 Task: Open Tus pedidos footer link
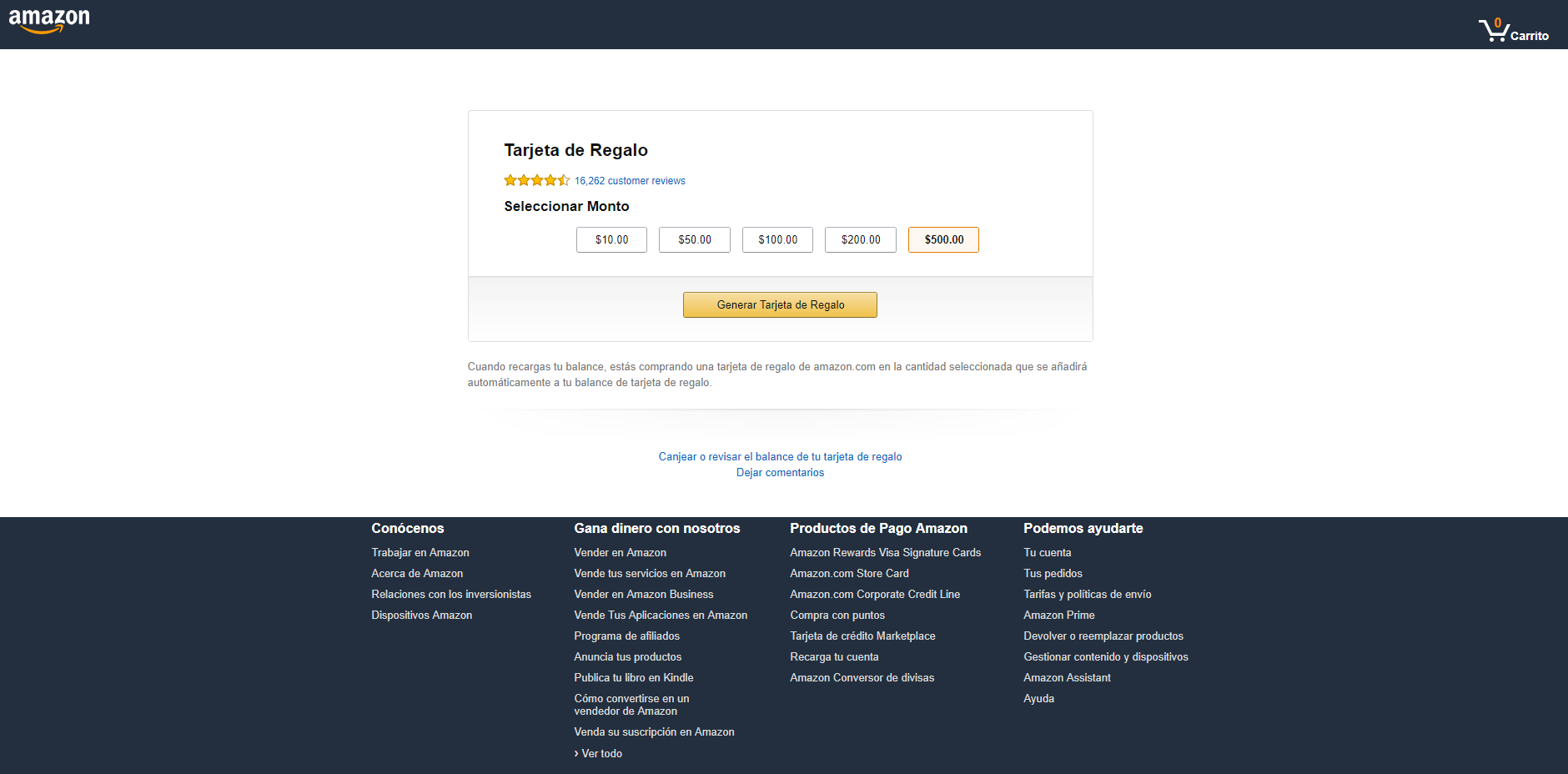pyautogui.click(x=1053, y=573)
